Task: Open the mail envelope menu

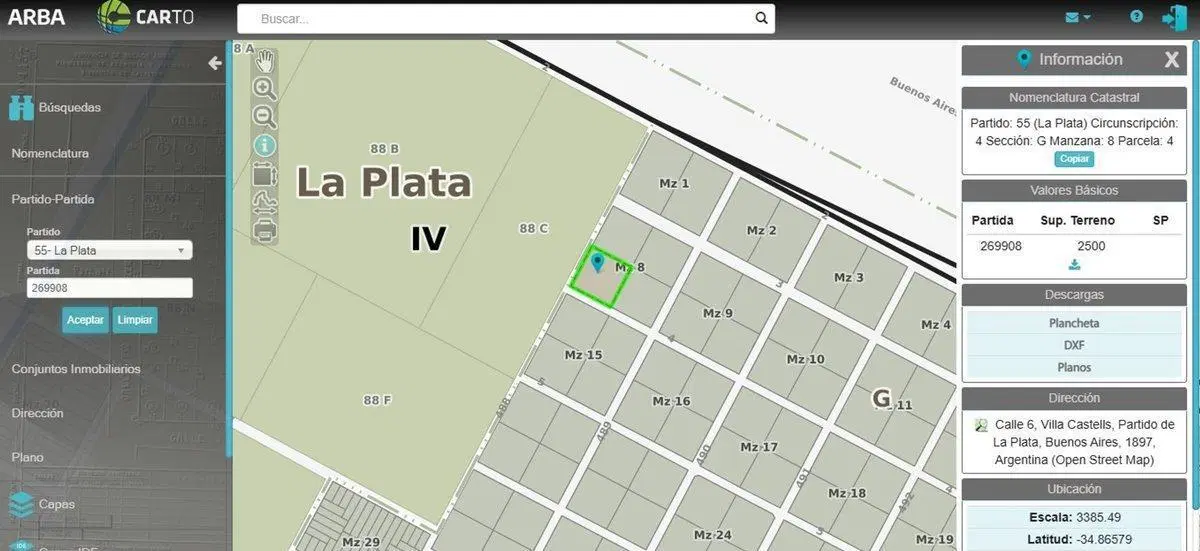Action: (x=1077, y=17)
